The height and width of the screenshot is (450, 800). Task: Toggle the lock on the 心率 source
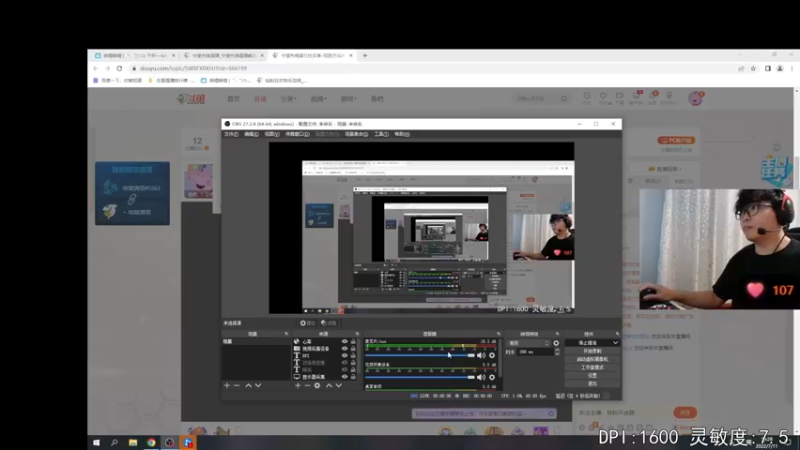click(x=353, y=342)
